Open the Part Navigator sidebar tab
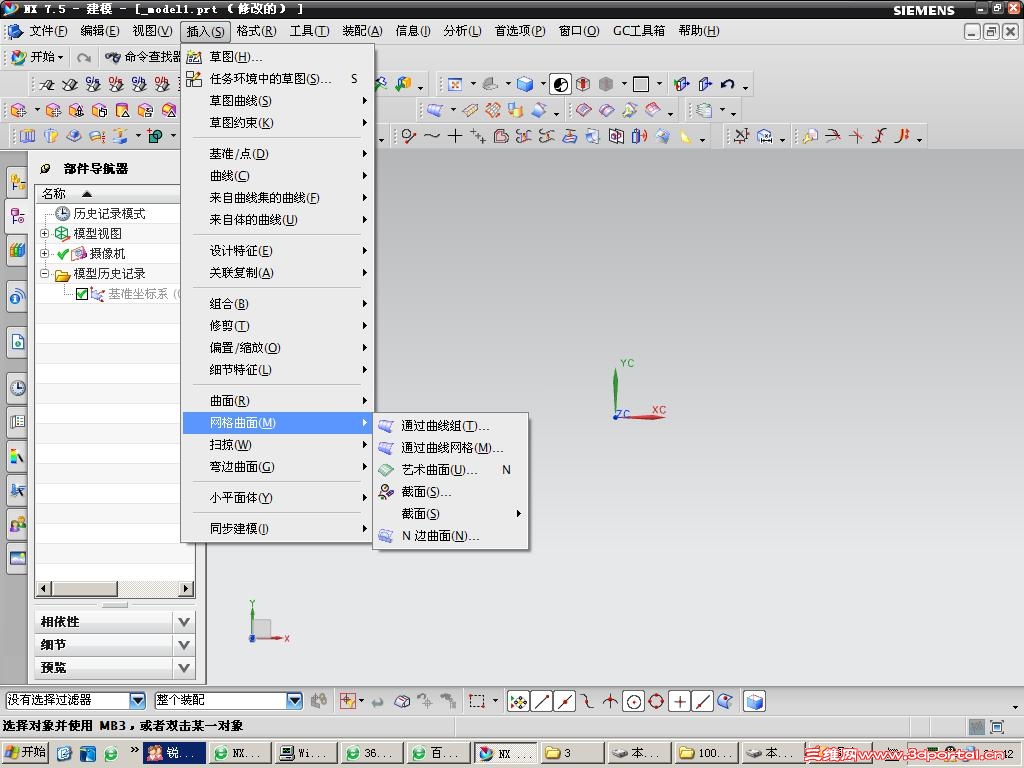Image resolution: width=1024 pixels, height=768 pixels. [17, 216]
